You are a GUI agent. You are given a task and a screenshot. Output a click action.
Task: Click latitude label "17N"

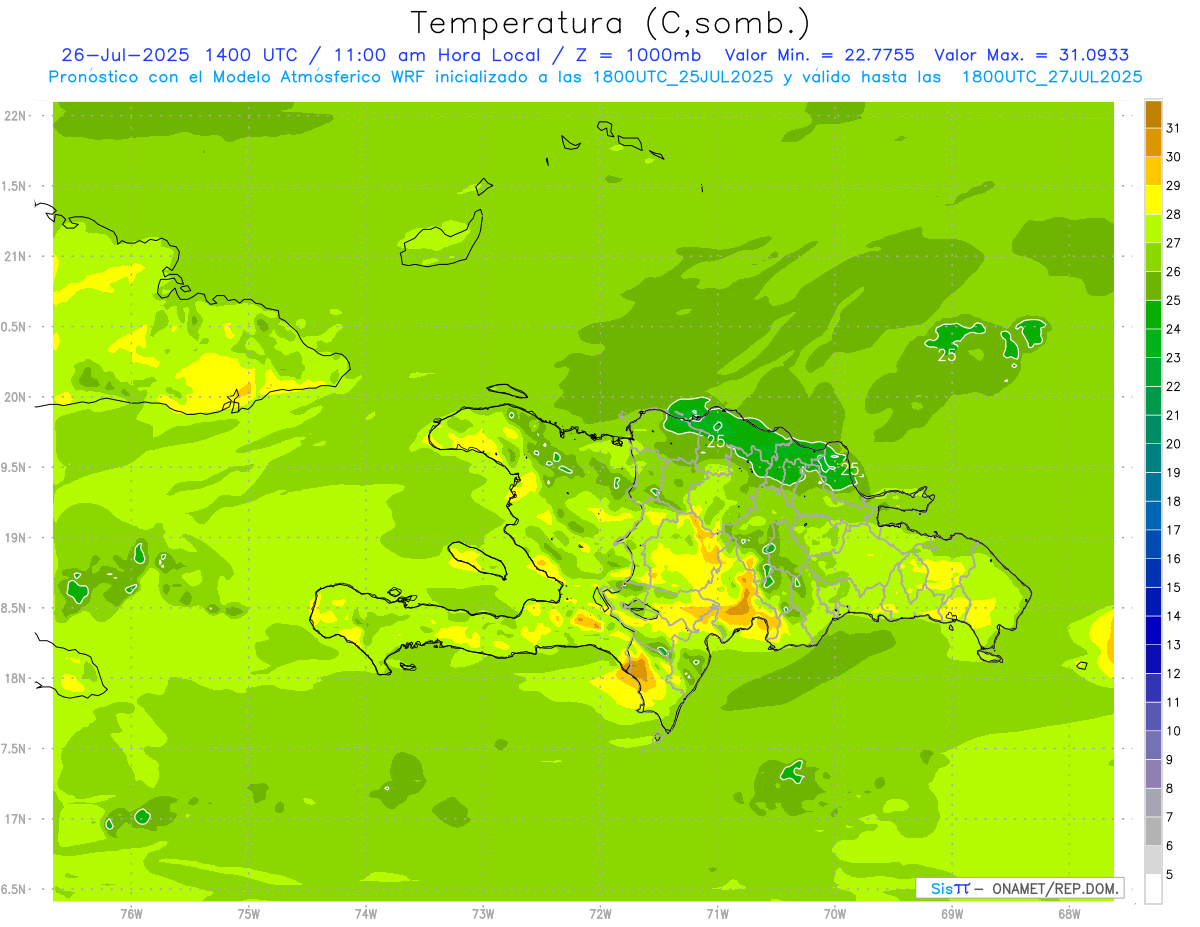[x=16, y=819]
